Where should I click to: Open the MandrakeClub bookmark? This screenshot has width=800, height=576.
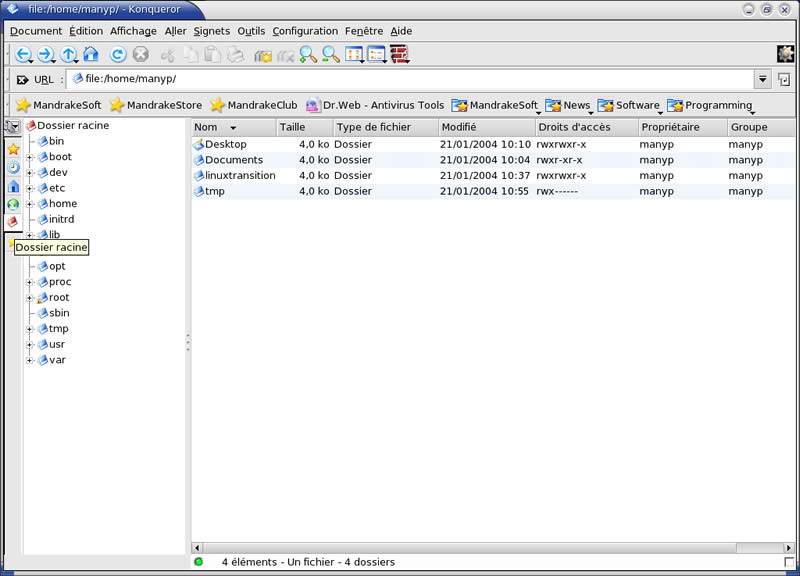tap(254, 105)
